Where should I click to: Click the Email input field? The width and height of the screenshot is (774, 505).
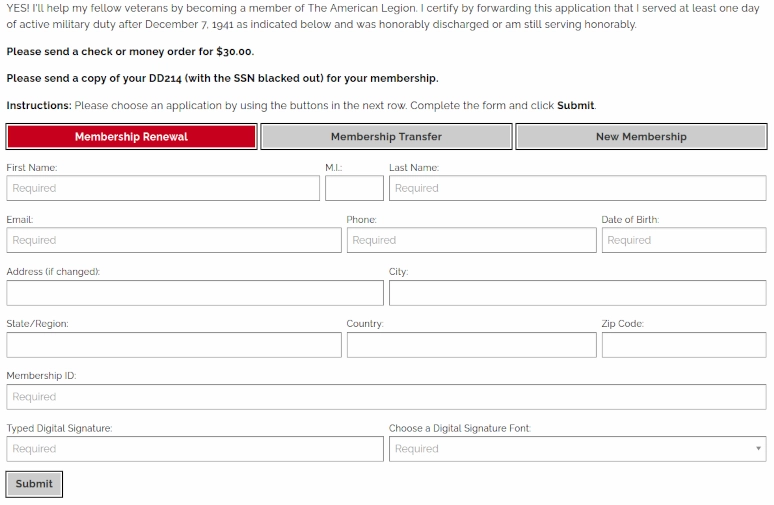[x=174, y=240]
